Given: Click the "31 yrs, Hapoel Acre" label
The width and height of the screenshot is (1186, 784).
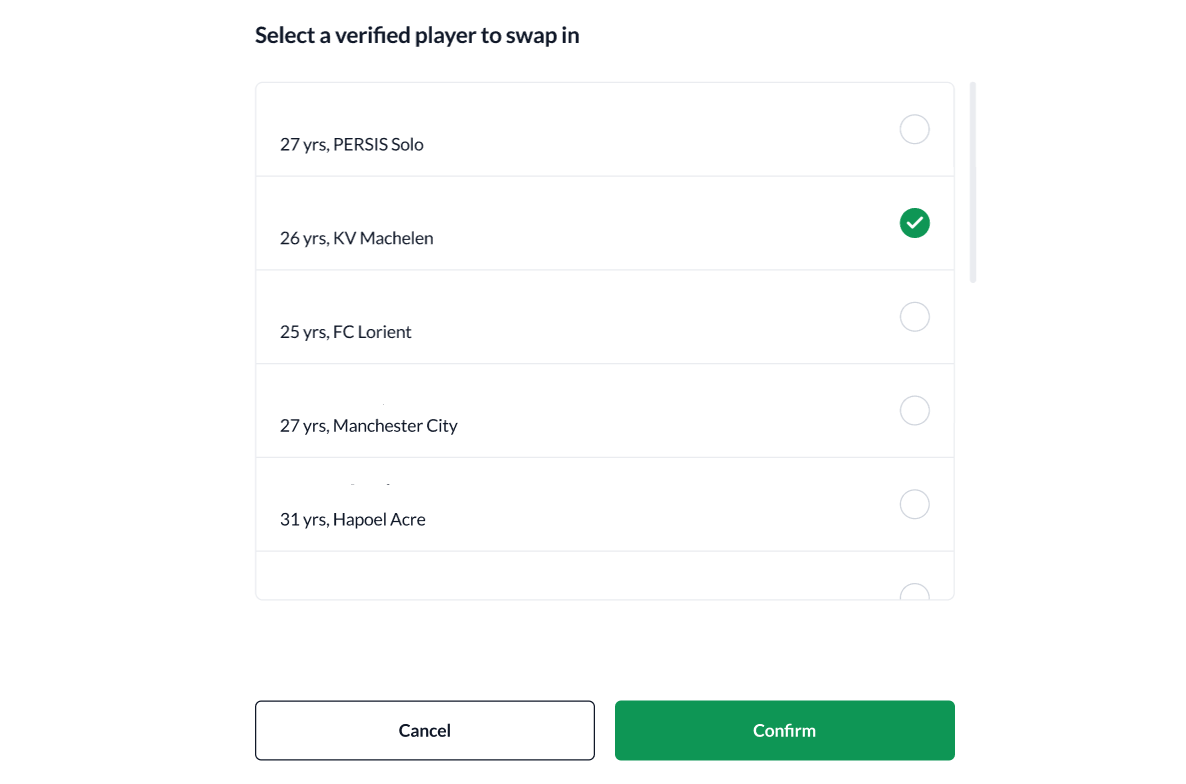Looking at the screenshot, I should point(352,519).
